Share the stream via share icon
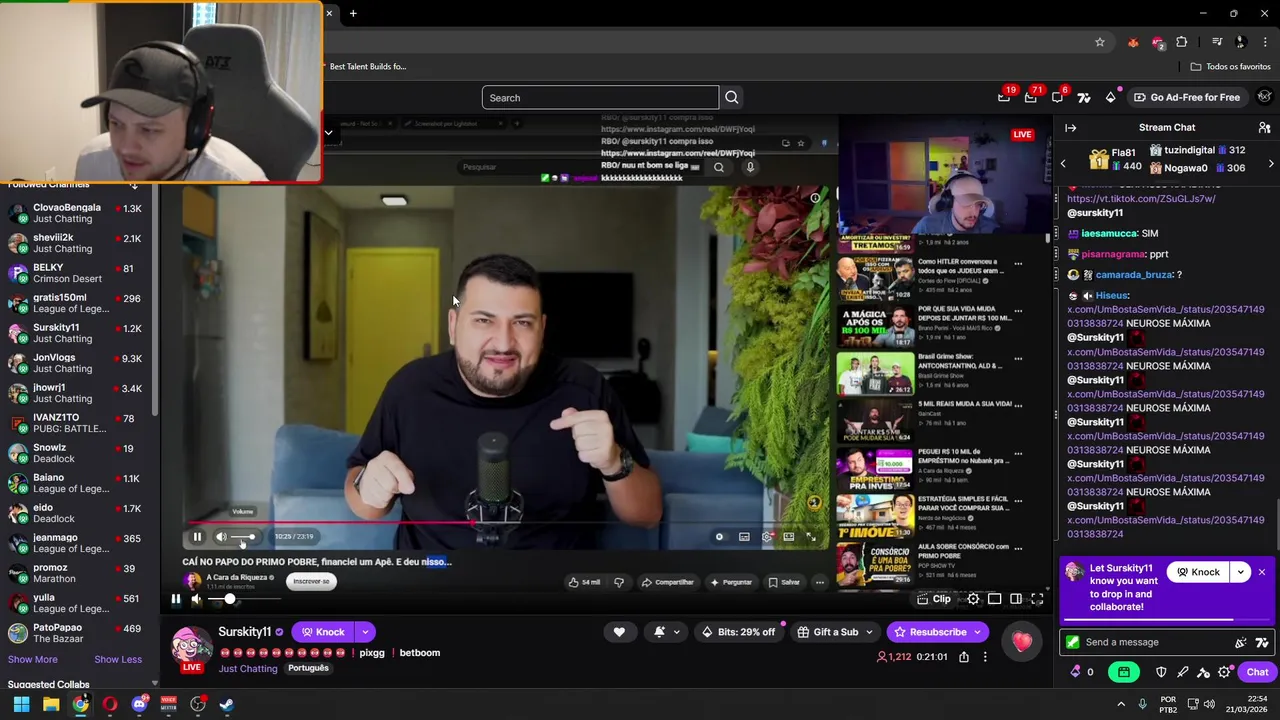1280x720 pixels. click(963, 657)
